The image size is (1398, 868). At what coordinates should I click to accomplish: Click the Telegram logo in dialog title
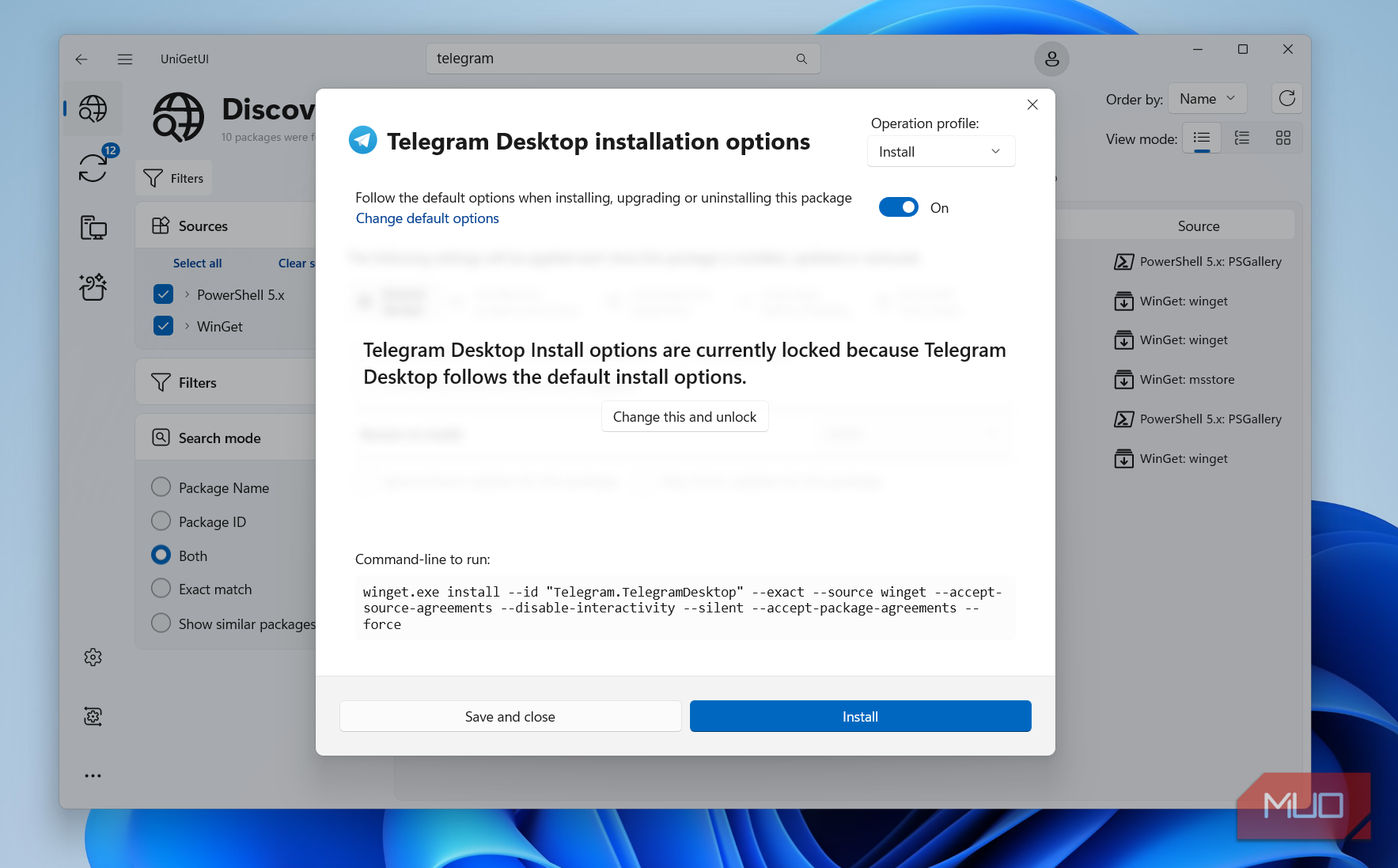coord(363,141)
